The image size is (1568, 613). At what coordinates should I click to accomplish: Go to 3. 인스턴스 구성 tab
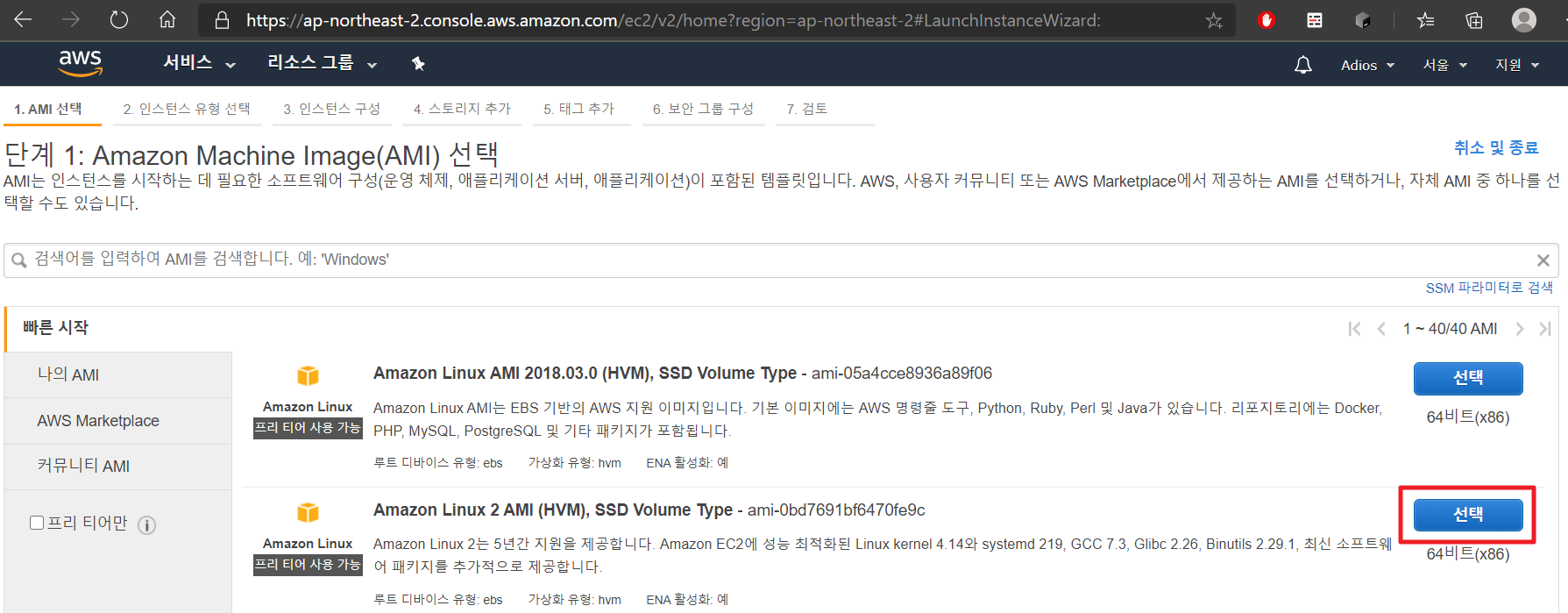tap(332, 109)
